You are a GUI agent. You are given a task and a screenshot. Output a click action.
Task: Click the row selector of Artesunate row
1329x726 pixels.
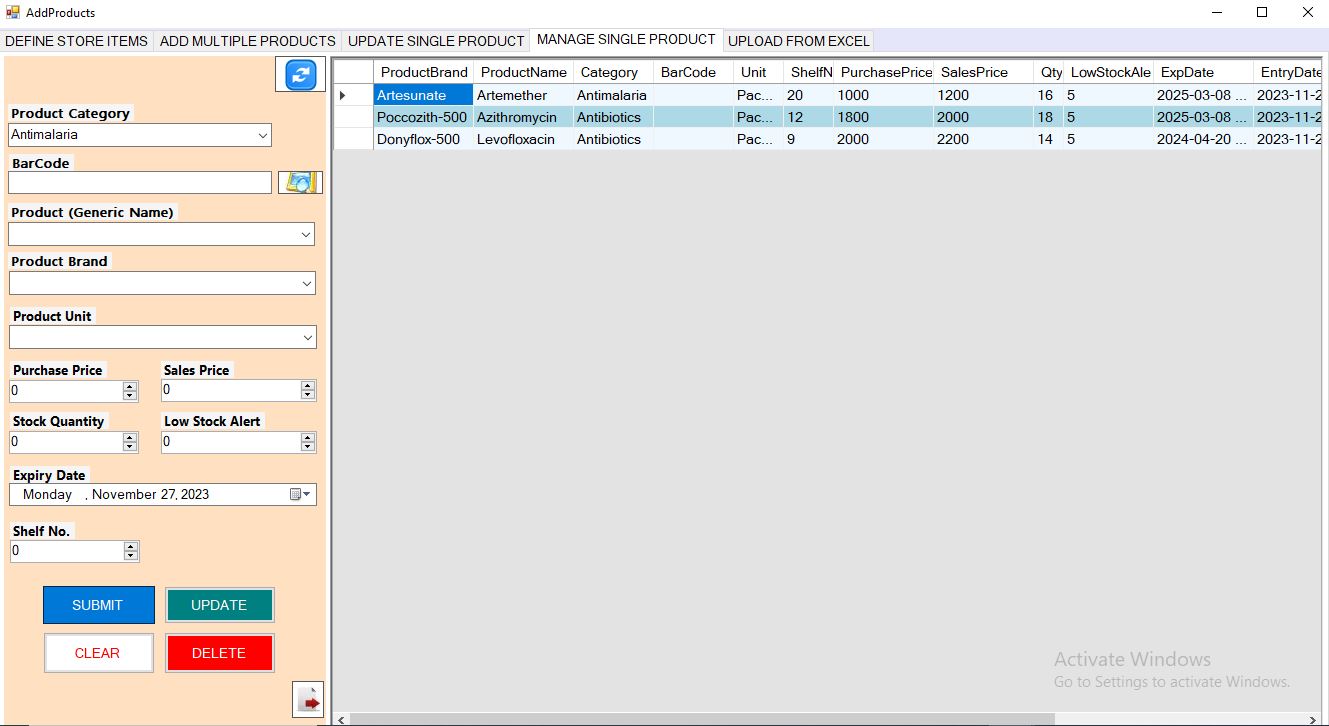[353, 95]
